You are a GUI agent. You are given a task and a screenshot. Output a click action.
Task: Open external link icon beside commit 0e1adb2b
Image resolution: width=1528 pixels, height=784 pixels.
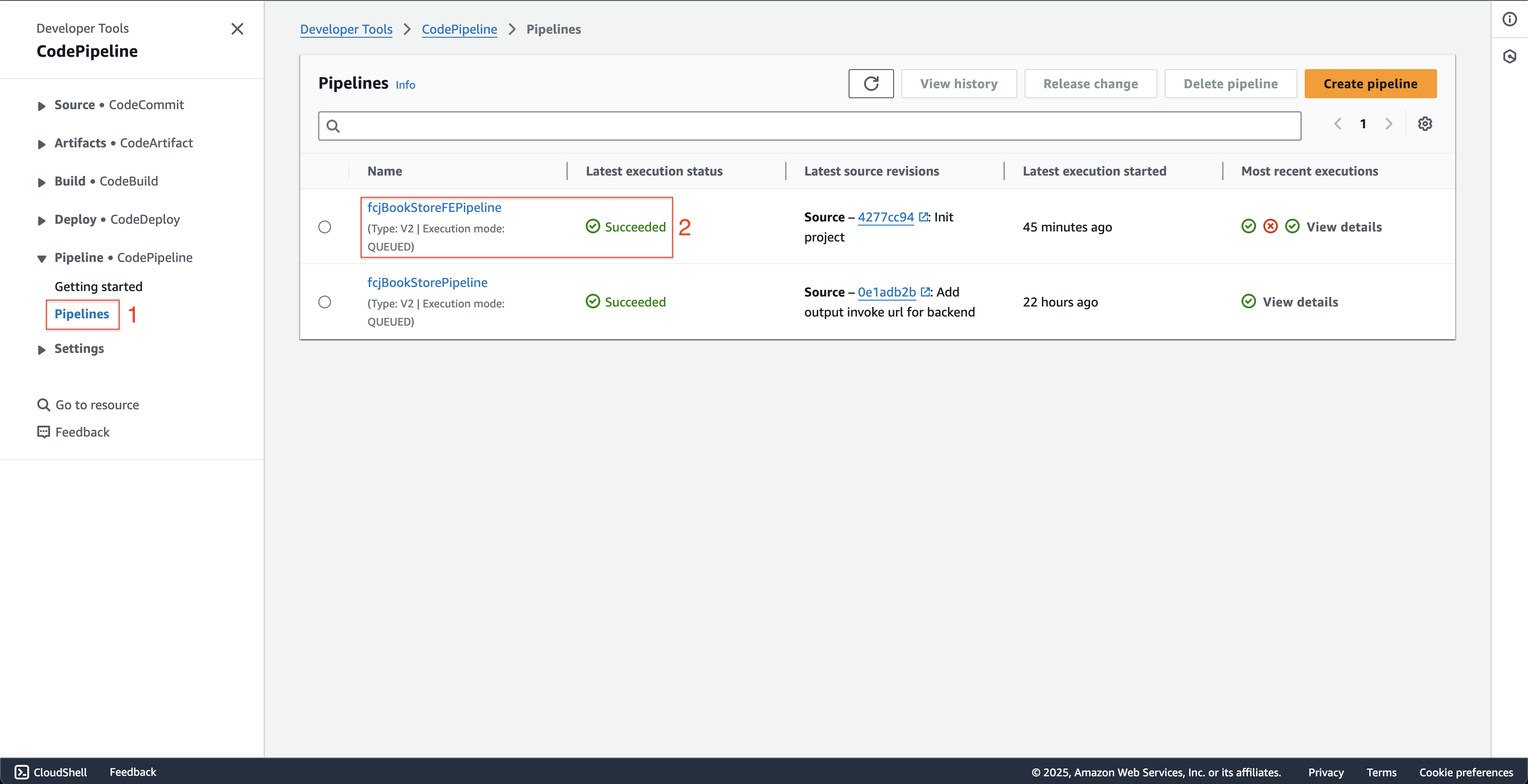[x=925, y=292]
